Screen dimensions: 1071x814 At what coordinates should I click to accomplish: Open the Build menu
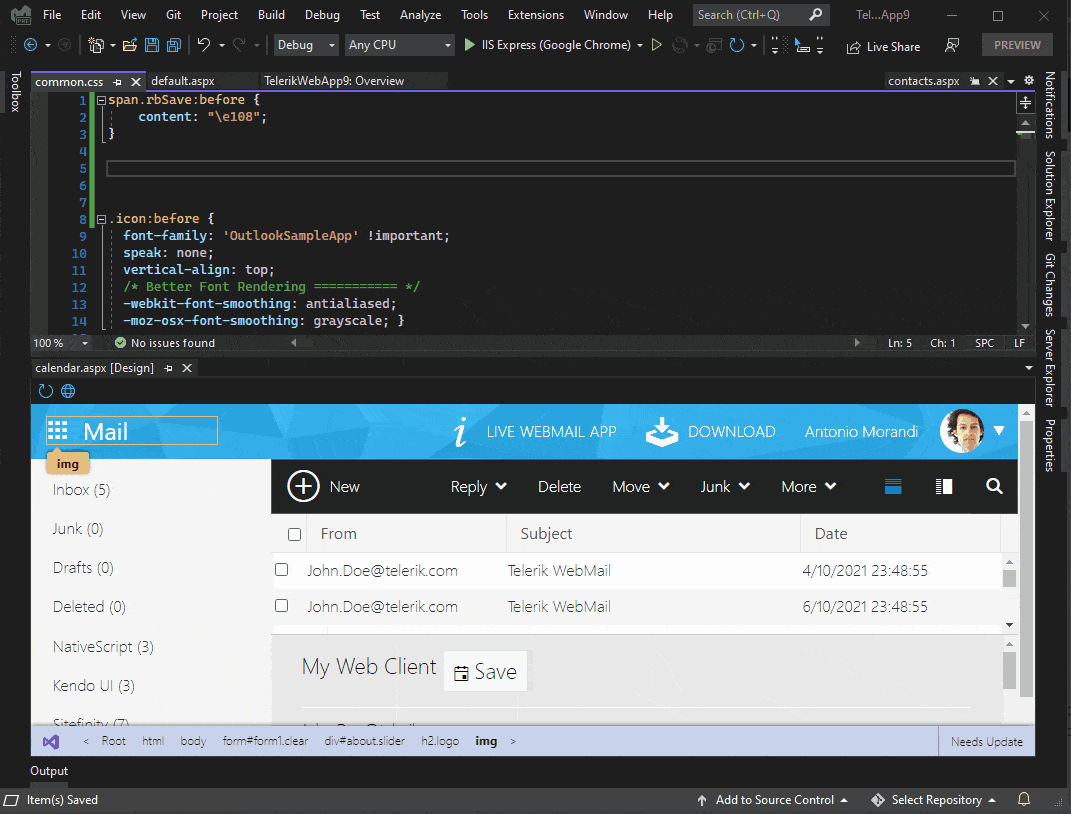(x=271, y=14)
